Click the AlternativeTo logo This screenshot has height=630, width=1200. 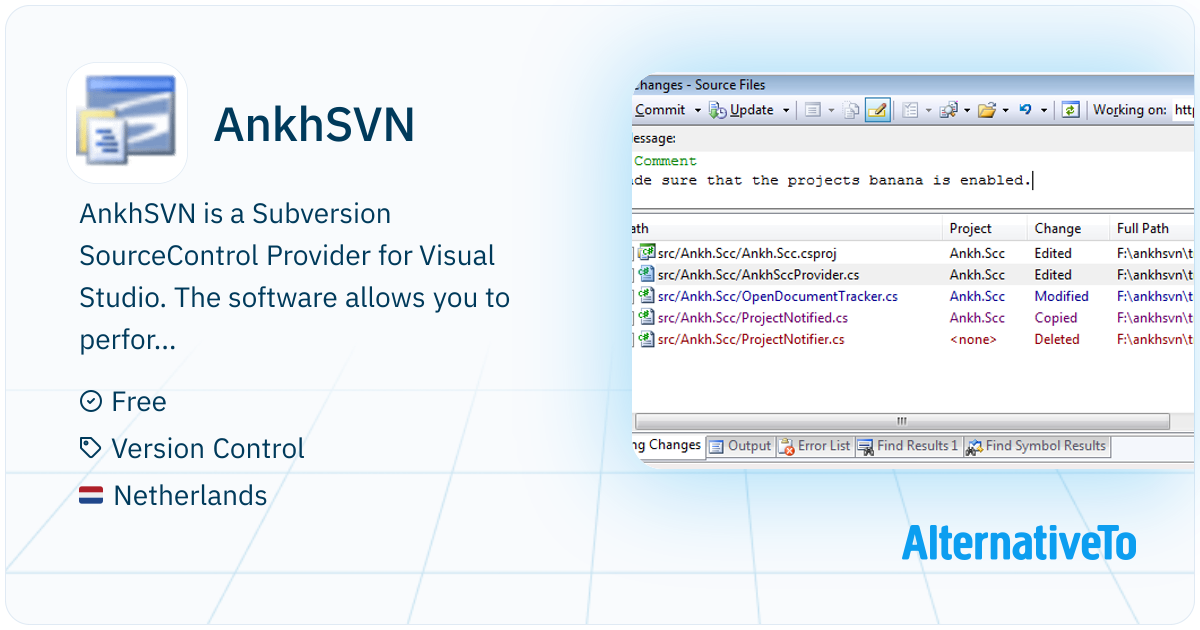(x=1019, y=542)
